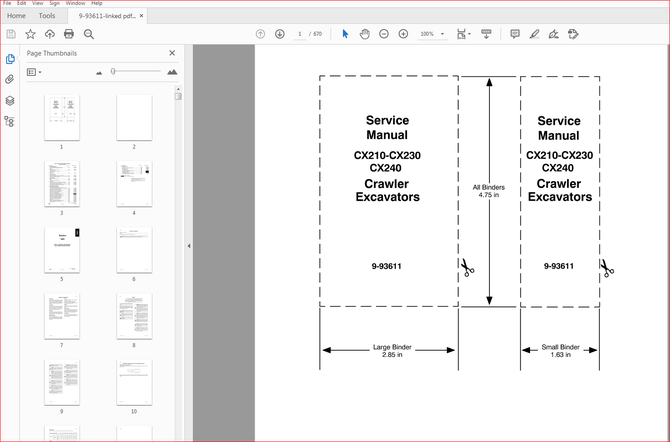Close the 9-93611-linked pdf tab
670x442 pixels.
coord(141,16)
